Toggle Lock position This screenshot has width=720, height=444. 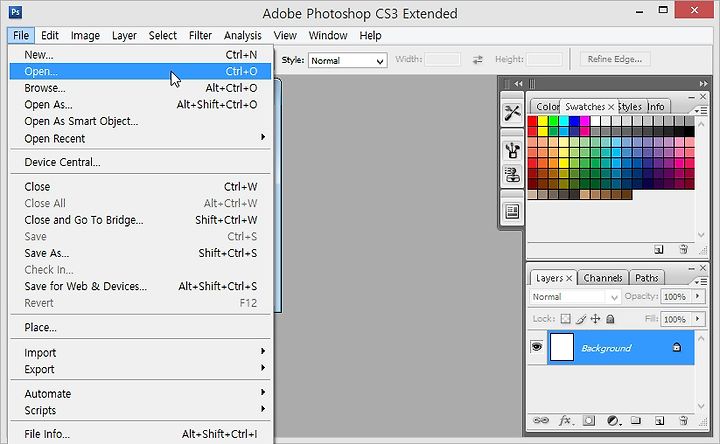pos(595,319)
